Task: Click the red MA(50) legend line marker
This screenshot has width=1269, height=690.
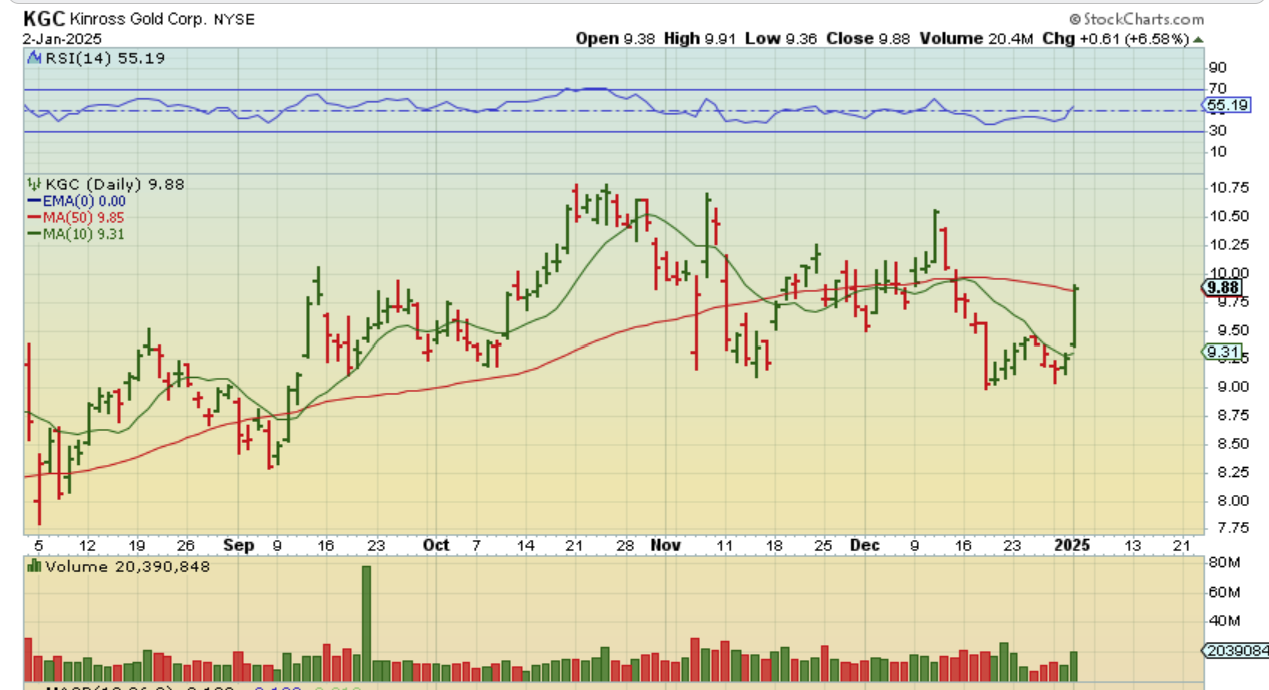Action: click(33, 217)
